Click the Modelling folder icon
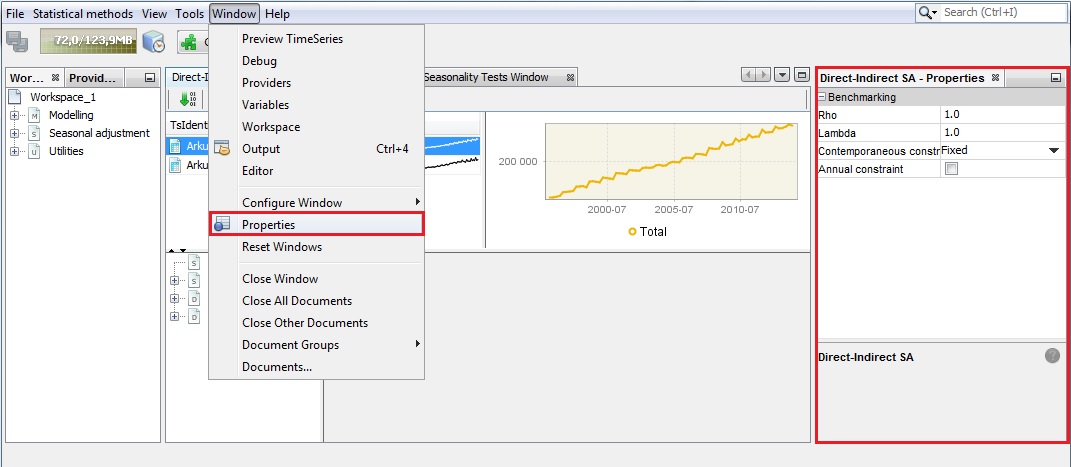1071x467 pixels. point(36,115)
